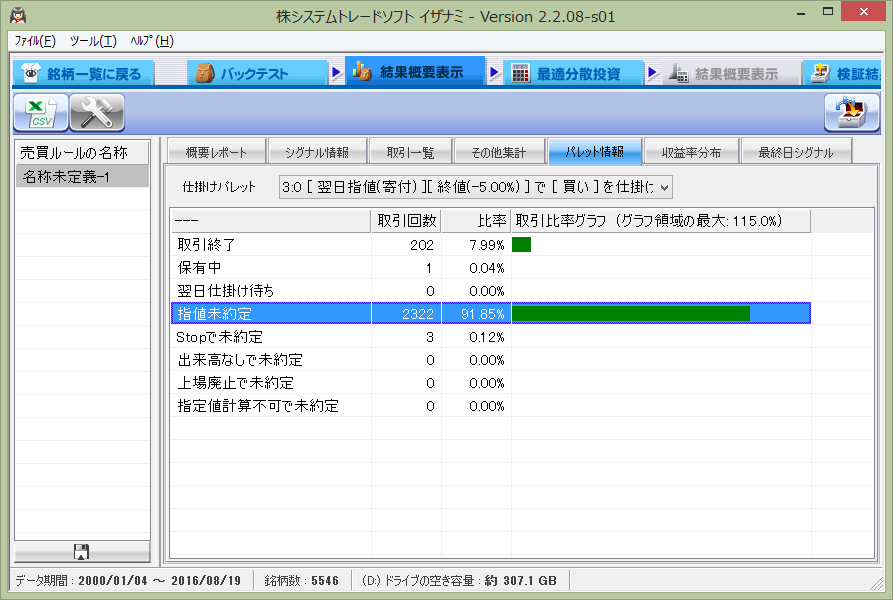
Task: Click the green bar in 取引終了 row
Action: click(521, 245)
